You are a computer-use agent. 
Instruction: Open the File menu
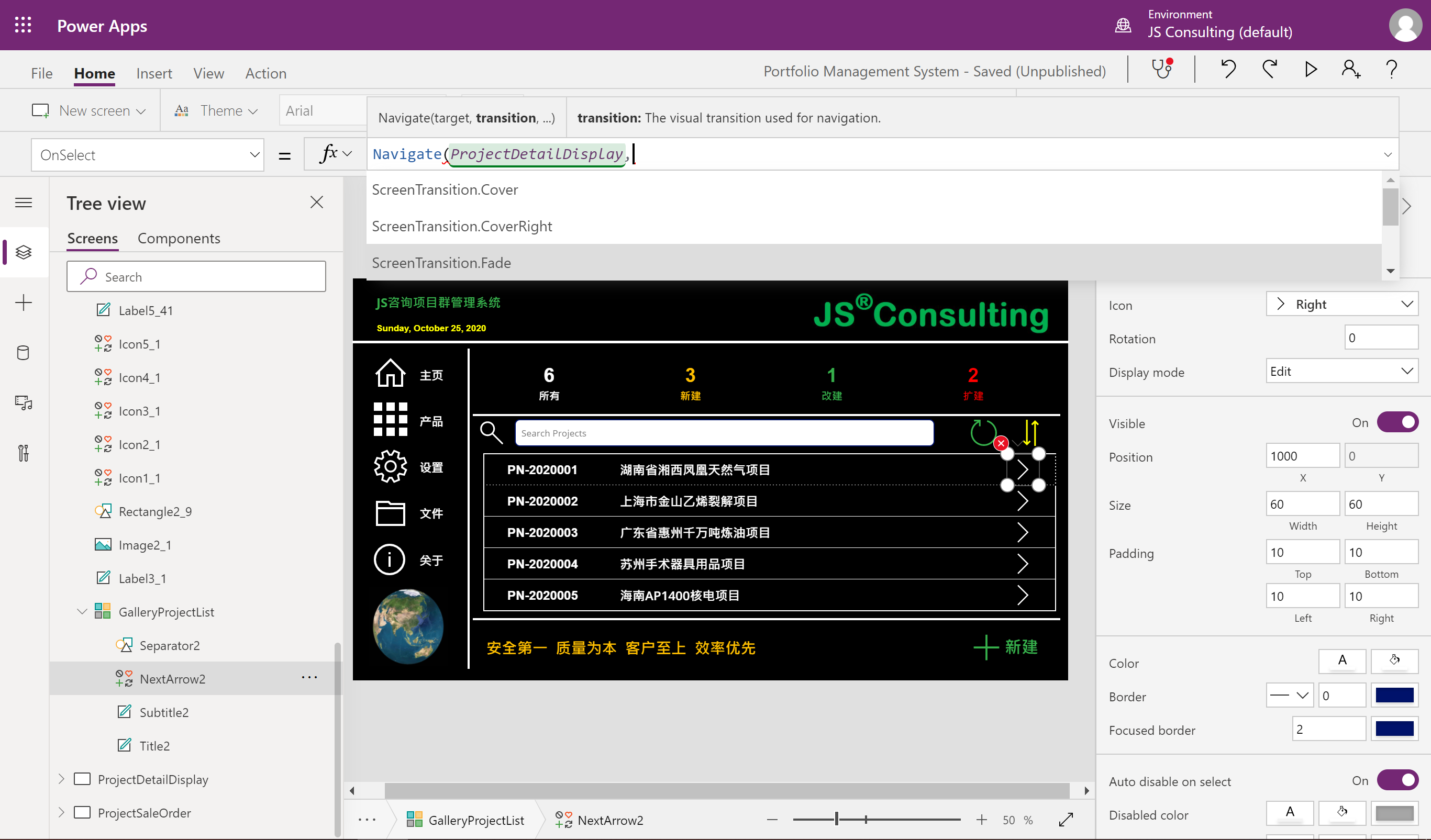click(x=41, y=73)
